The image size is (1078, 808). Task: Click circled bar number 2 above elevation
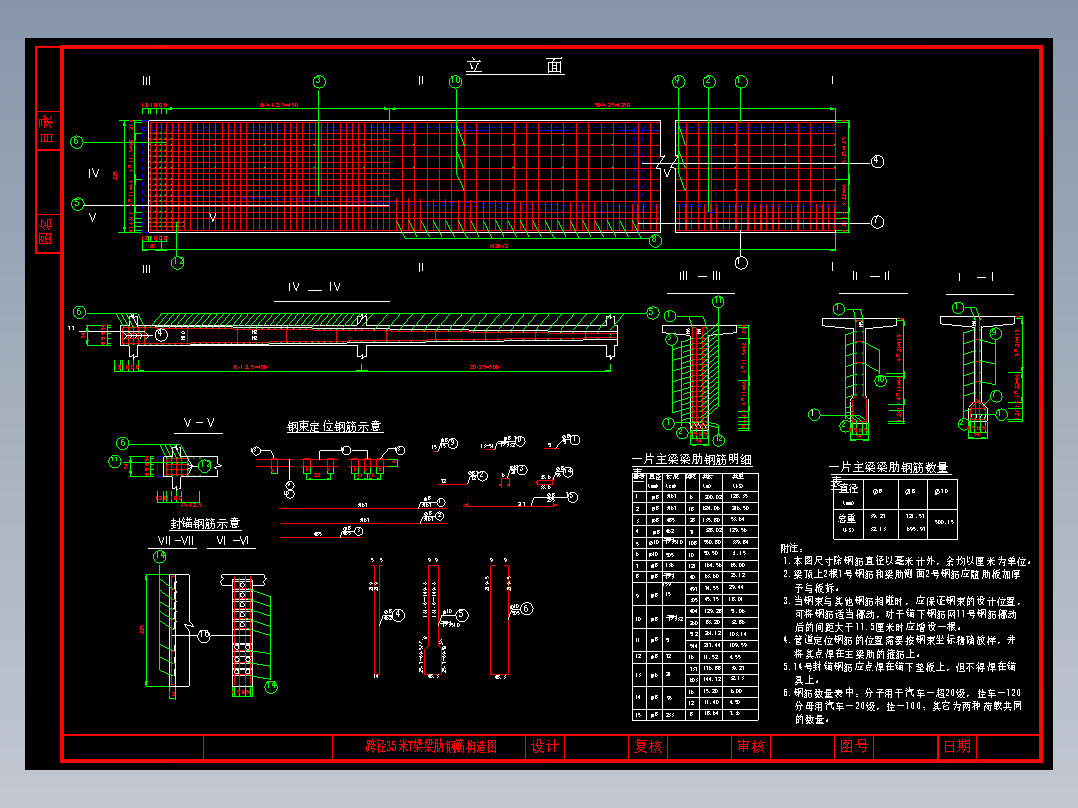709,82
